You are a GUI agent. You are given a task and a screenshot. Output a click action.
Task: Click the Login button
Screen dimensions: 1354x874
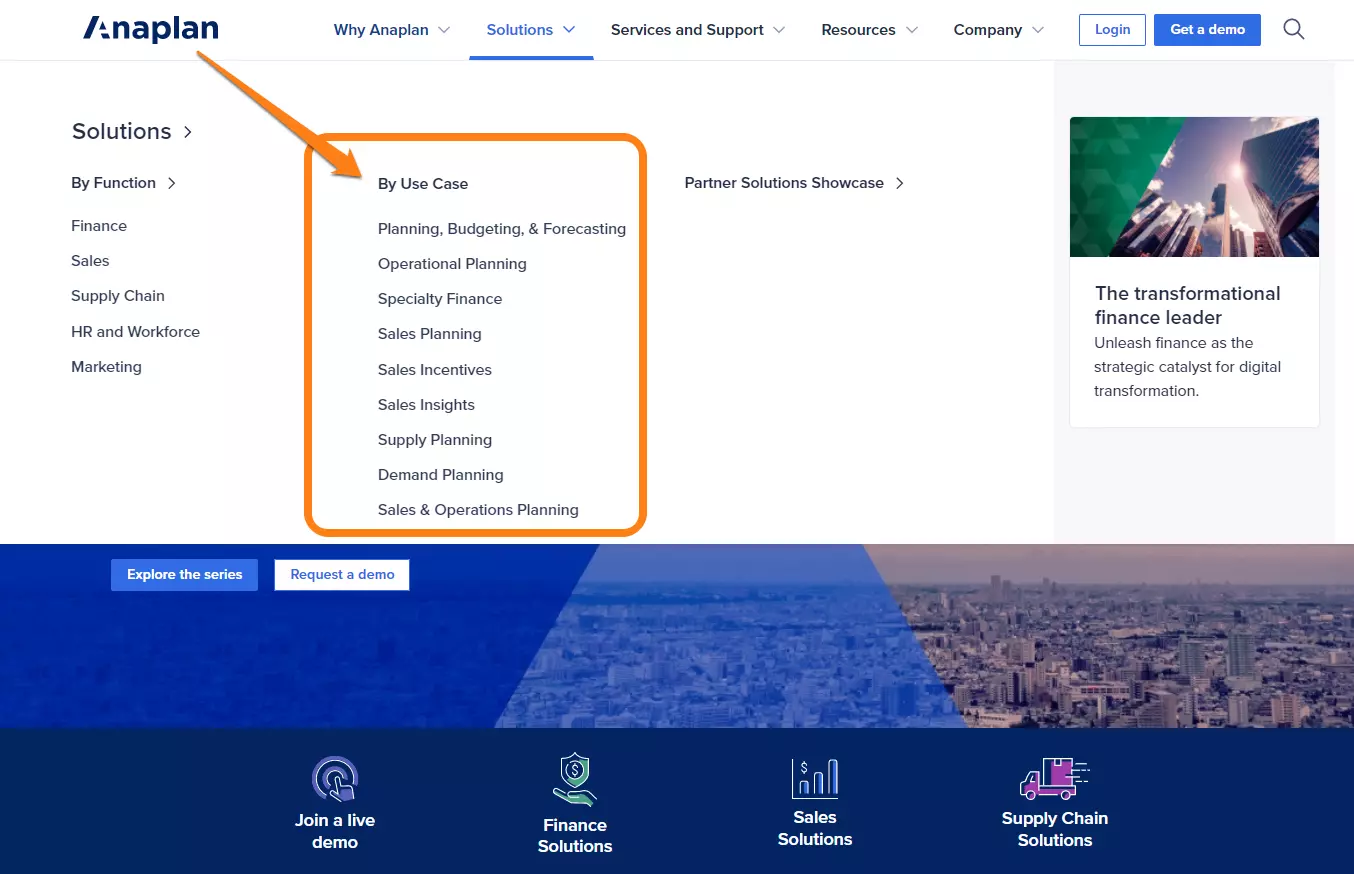click(1112, 29)
